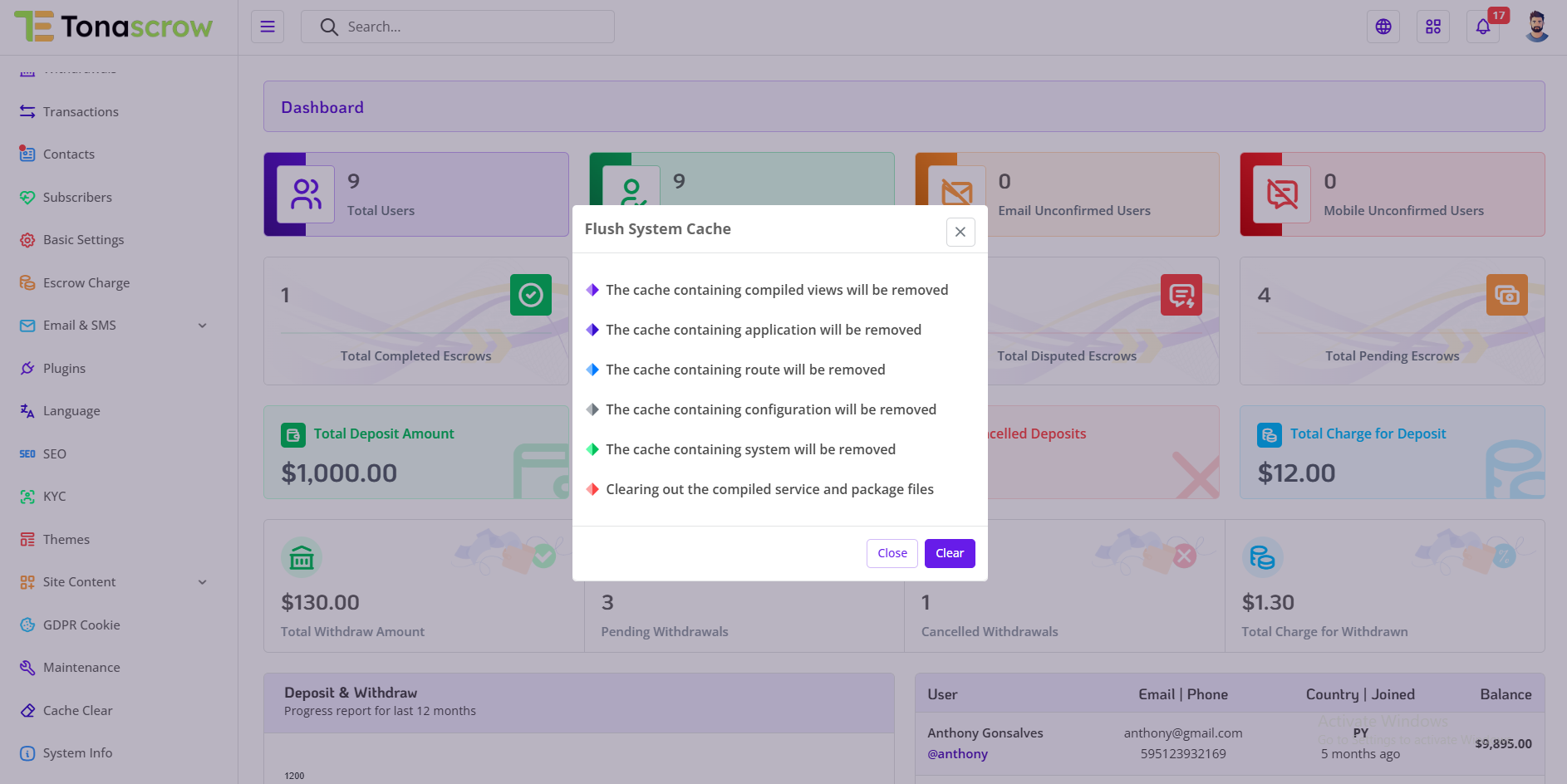Viewport: 1567px width, 784px height.
Task: Open Transactions in the sidebar
Action: click(81, 112)
